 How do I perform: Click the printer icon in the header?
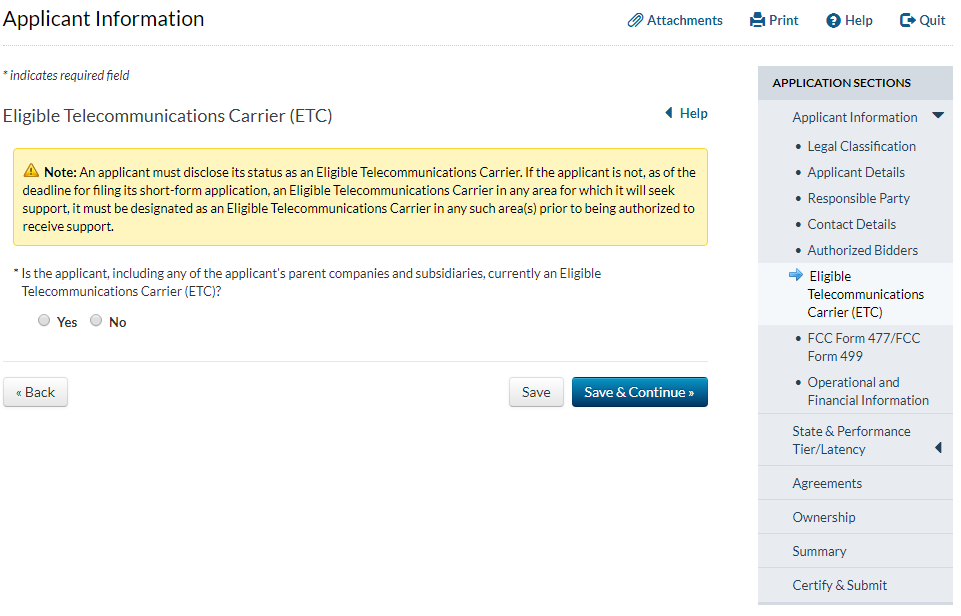pos(757,20)
